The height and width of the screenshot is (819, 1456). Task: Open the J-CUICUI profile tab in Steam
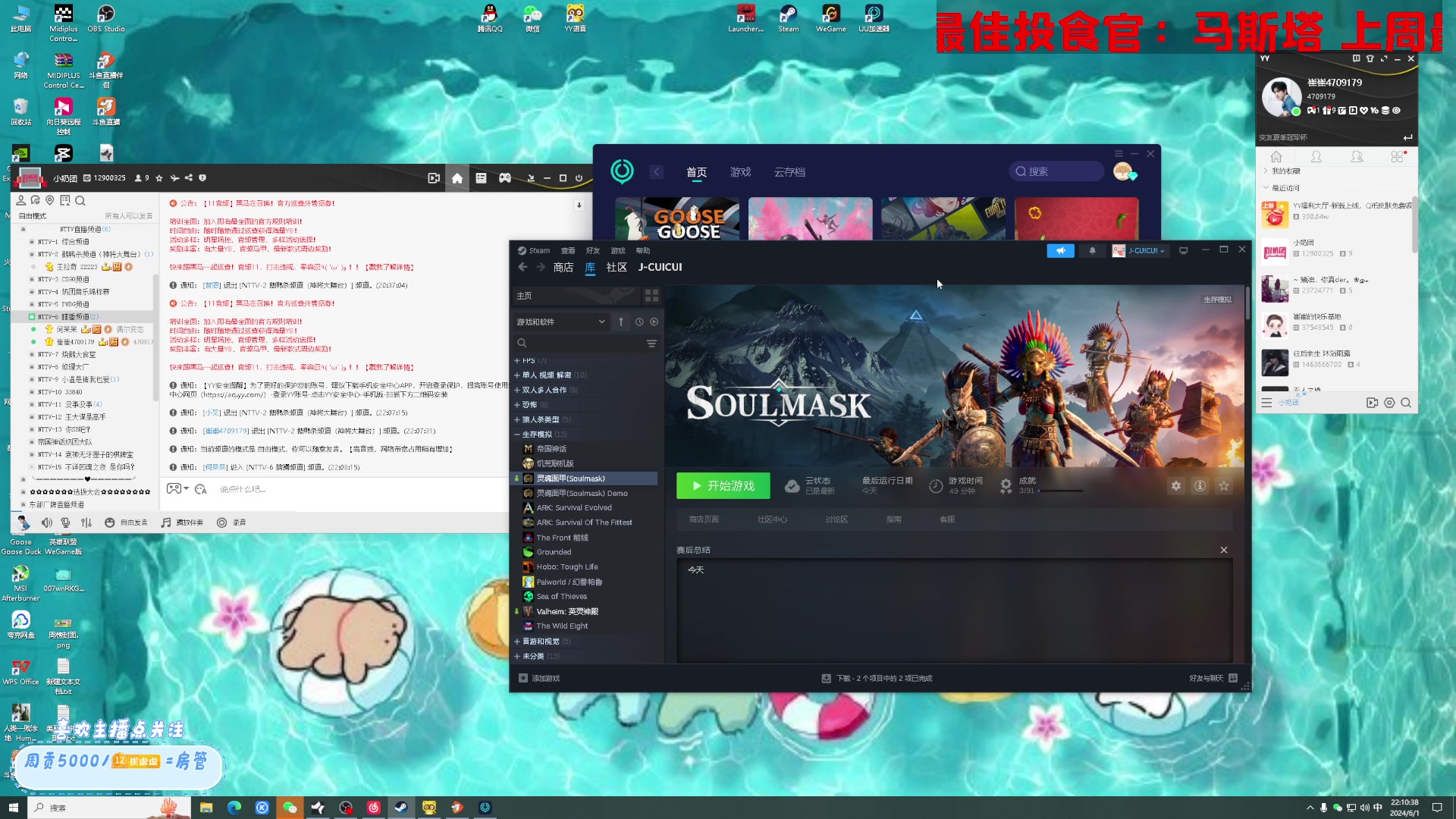(660, 267)
